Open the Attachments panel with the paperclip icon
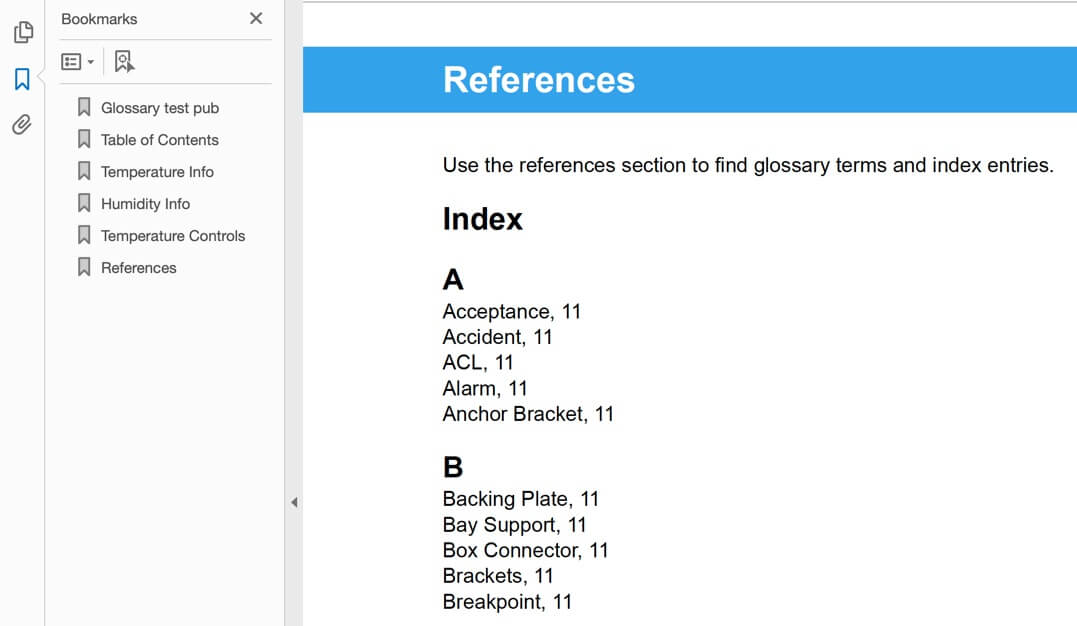The width and height of the screenshot is (1077, 626). click(22, 124)
